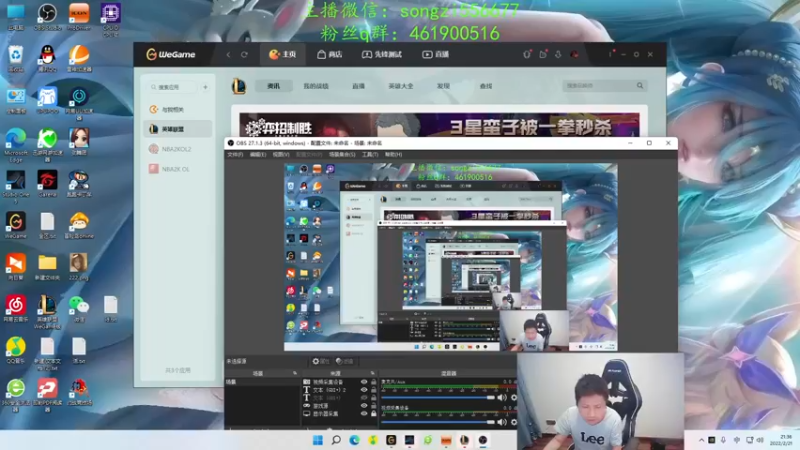Open the 场景集合(S) menu in OBS
The height and width of the screenshot is (450, 800).
[342, 155]
